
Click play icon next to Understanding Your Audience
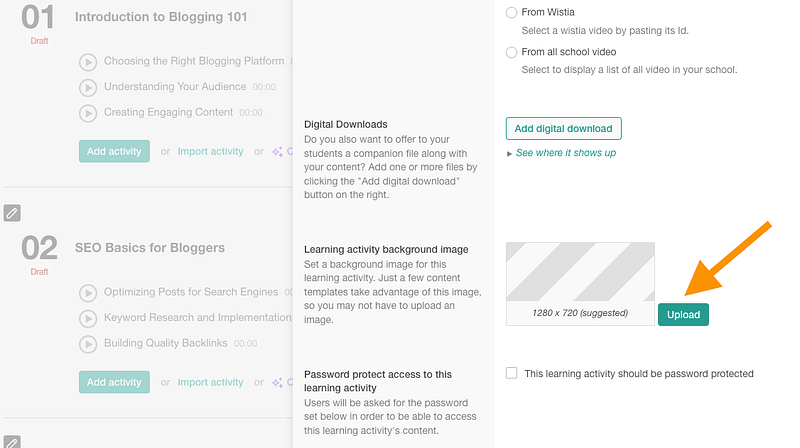tap(88, 87)
